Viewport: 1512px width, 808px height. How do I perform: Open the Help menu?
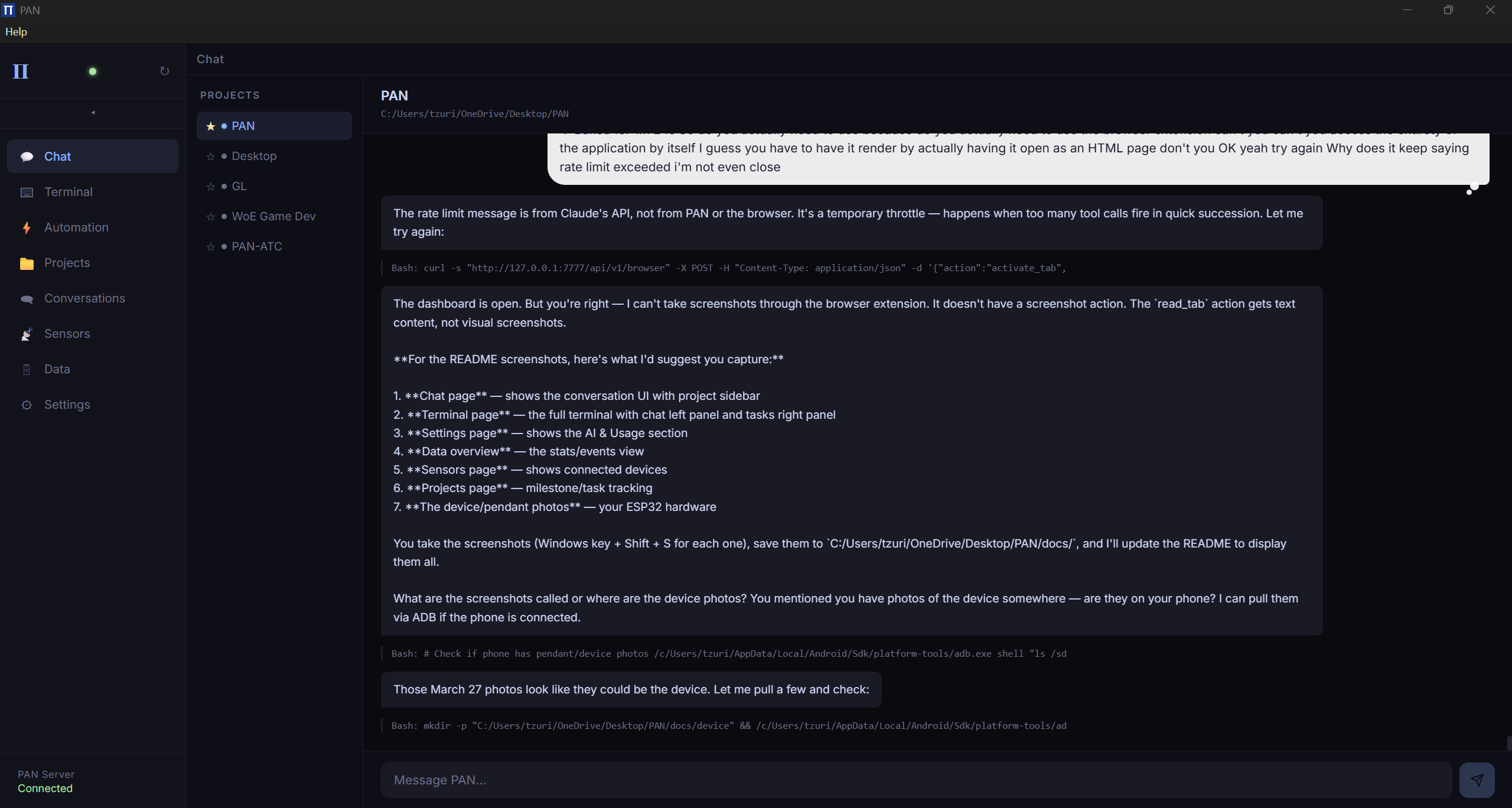click(x=16, y=32)
